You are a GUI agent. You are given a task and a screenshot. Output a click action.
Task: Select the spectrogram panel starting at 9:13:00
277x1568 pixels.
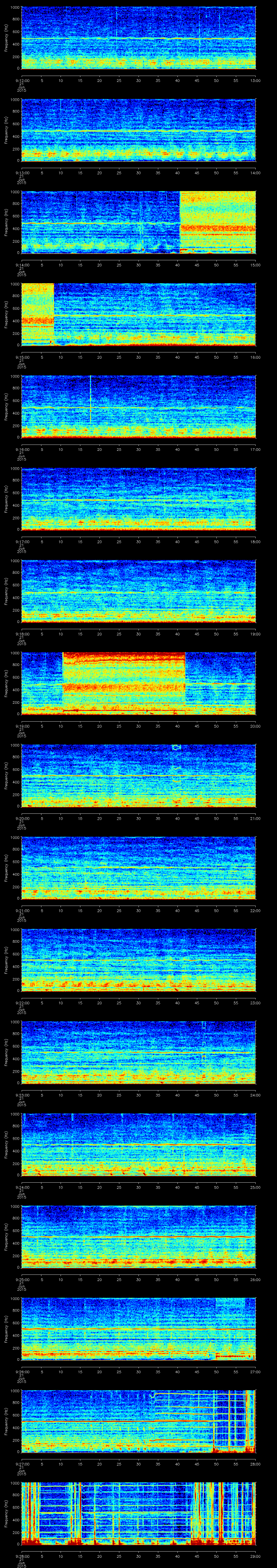(138, 130)
